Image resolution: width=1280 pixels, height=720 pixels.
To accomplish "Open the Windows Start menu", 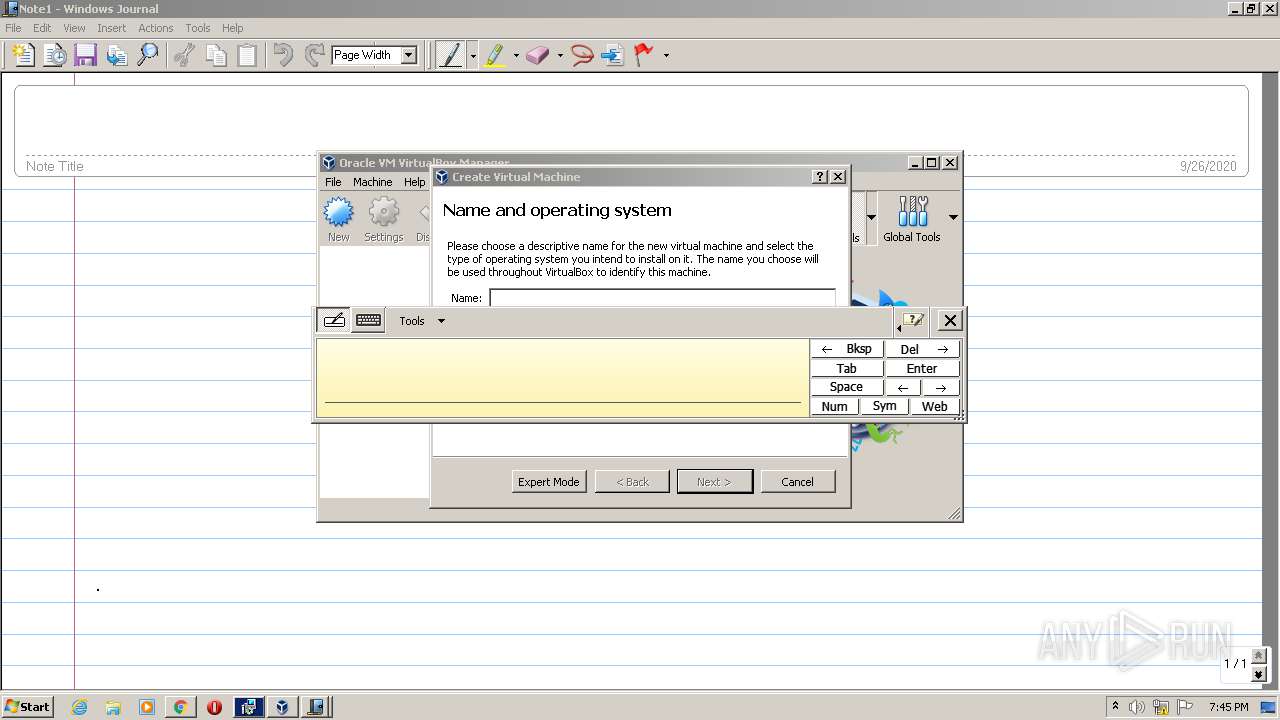I will [x=27, y=707].
